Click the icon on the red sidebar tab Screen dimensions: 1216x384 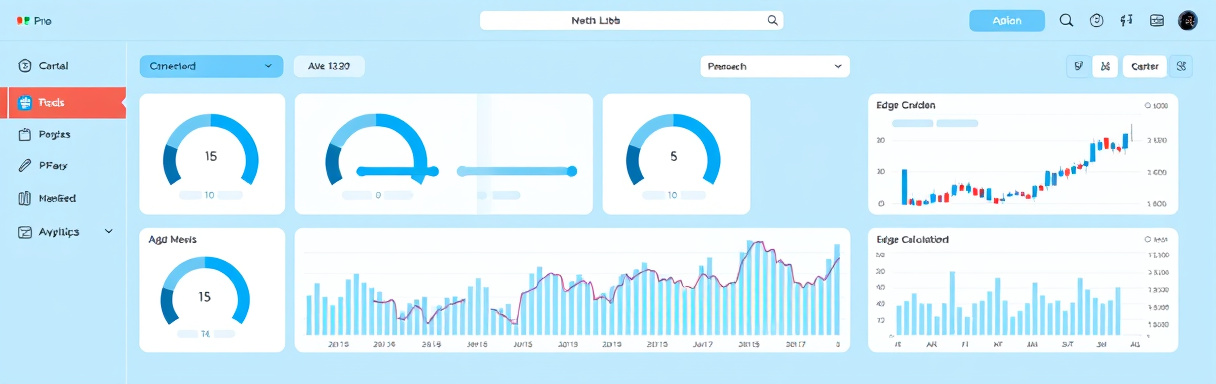(25, 103)
